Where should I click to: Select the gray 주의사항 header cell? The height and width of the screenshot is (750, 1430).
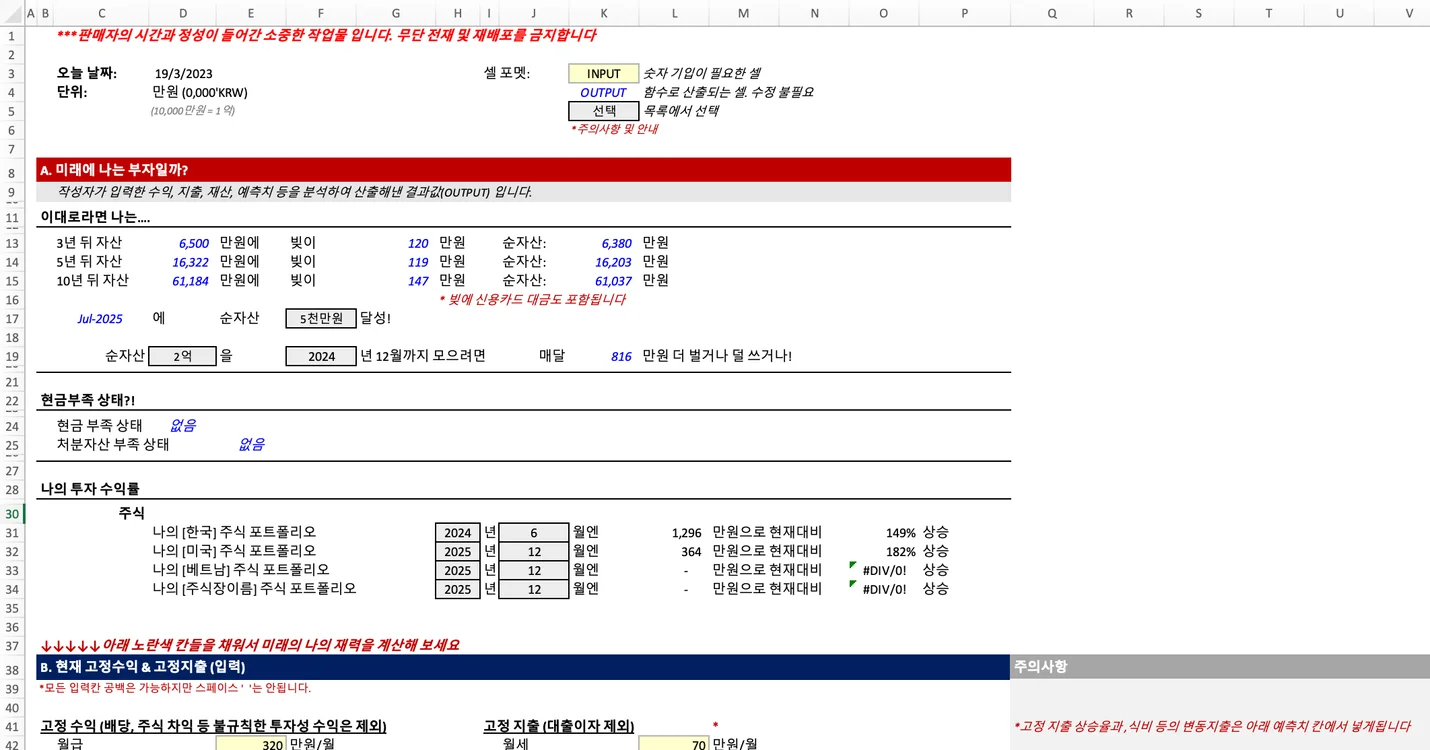pos(1220,667)
